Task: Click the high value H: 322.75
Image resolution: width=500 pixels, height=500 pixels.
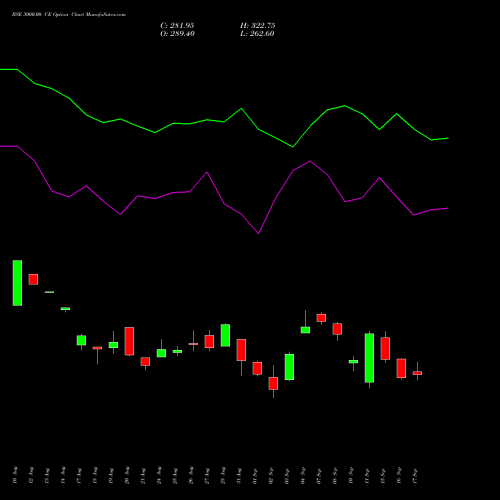Action: point(258,26)
